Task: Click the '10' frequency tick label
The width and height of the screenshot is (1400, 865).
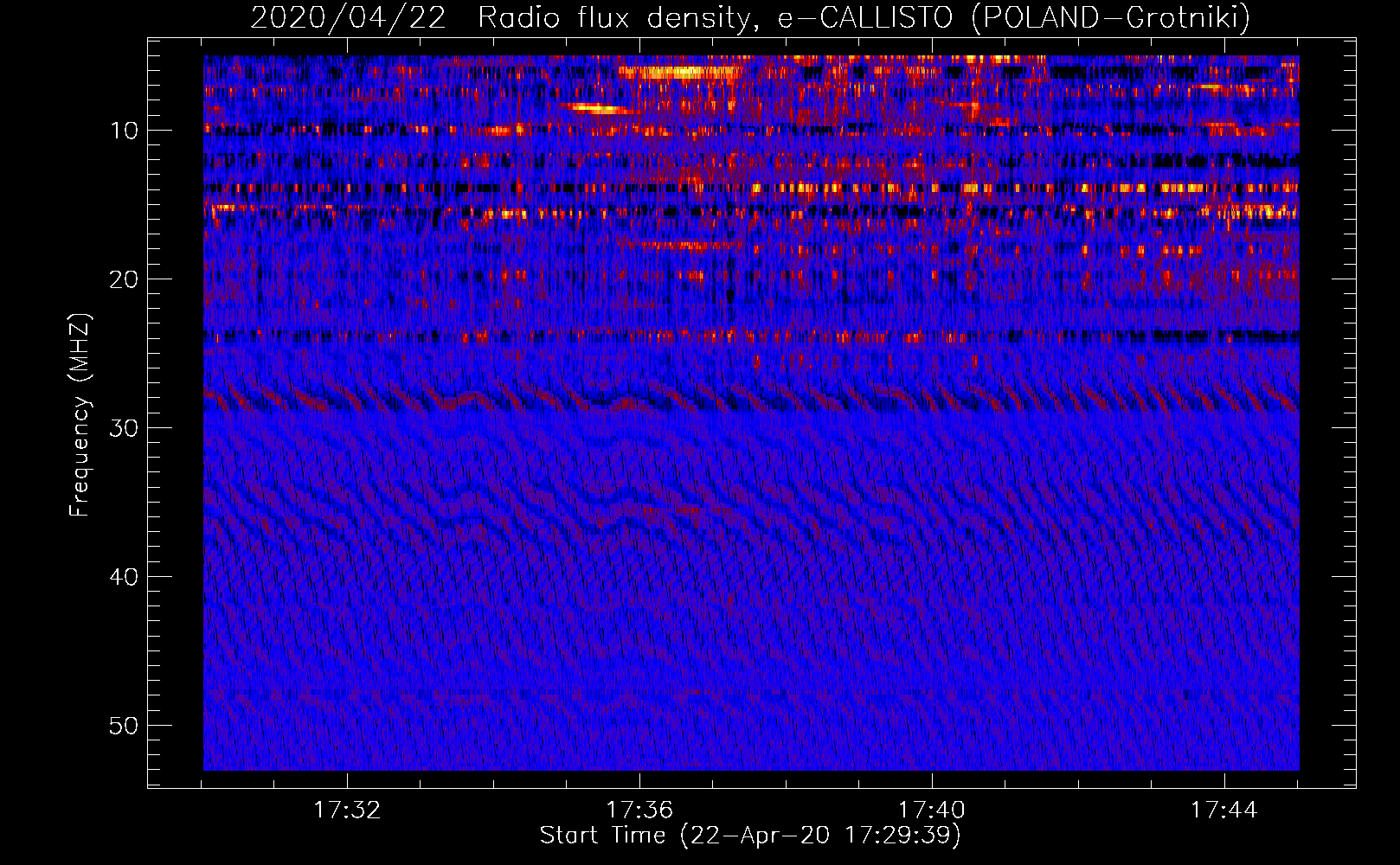Action: (x=125, y=131)
